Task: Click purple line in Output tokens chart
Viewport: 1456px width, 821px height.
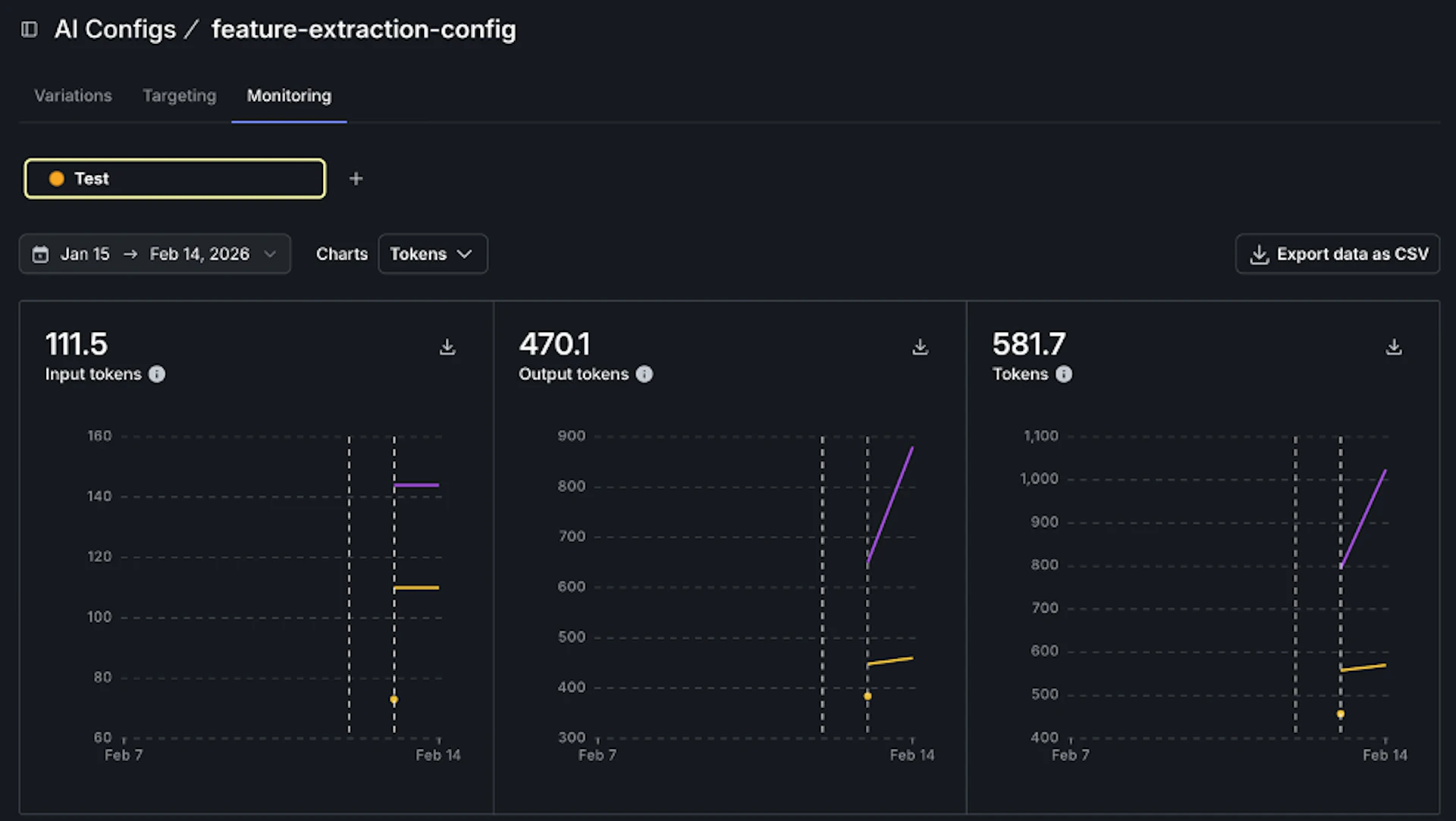Action: [x=890, y=505]
